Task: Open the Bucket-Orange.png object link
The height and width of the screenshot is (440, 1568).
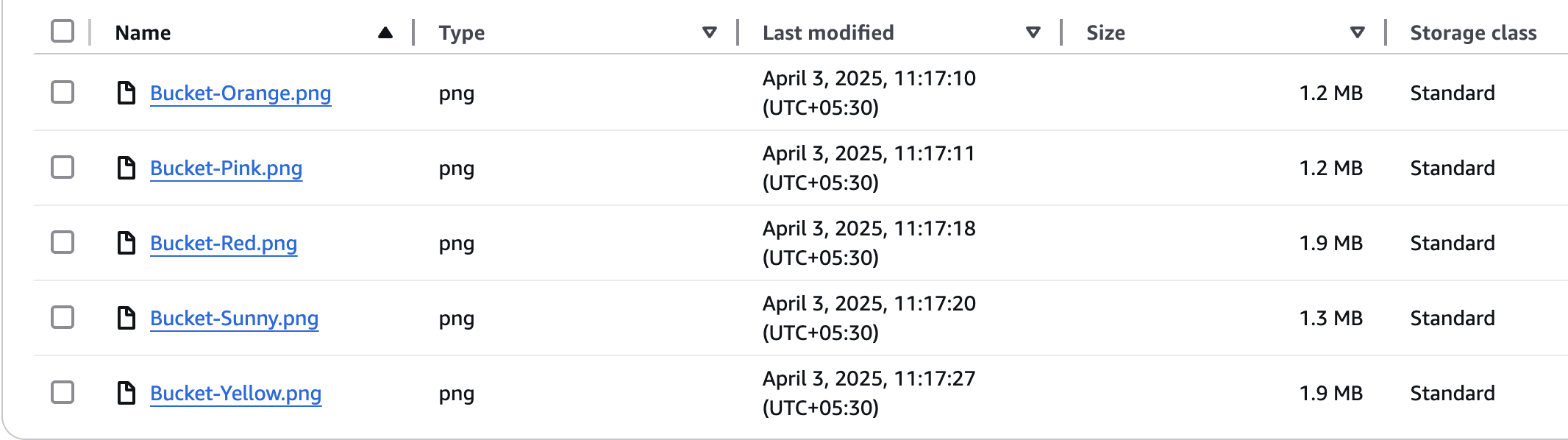Action: [x=240, y=93]
